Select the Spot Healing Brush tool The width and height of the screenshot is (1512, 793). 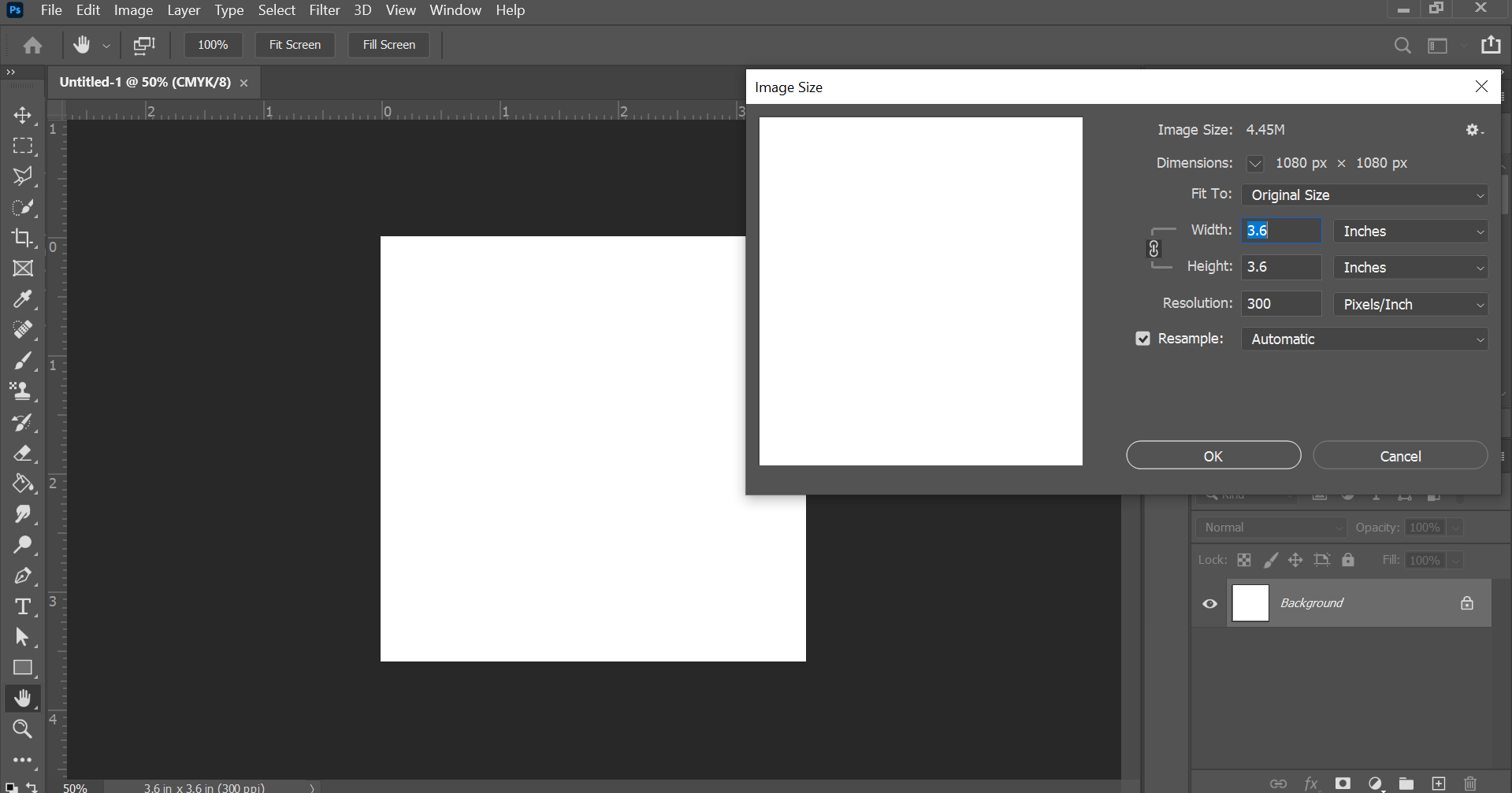tap(22, 330)
